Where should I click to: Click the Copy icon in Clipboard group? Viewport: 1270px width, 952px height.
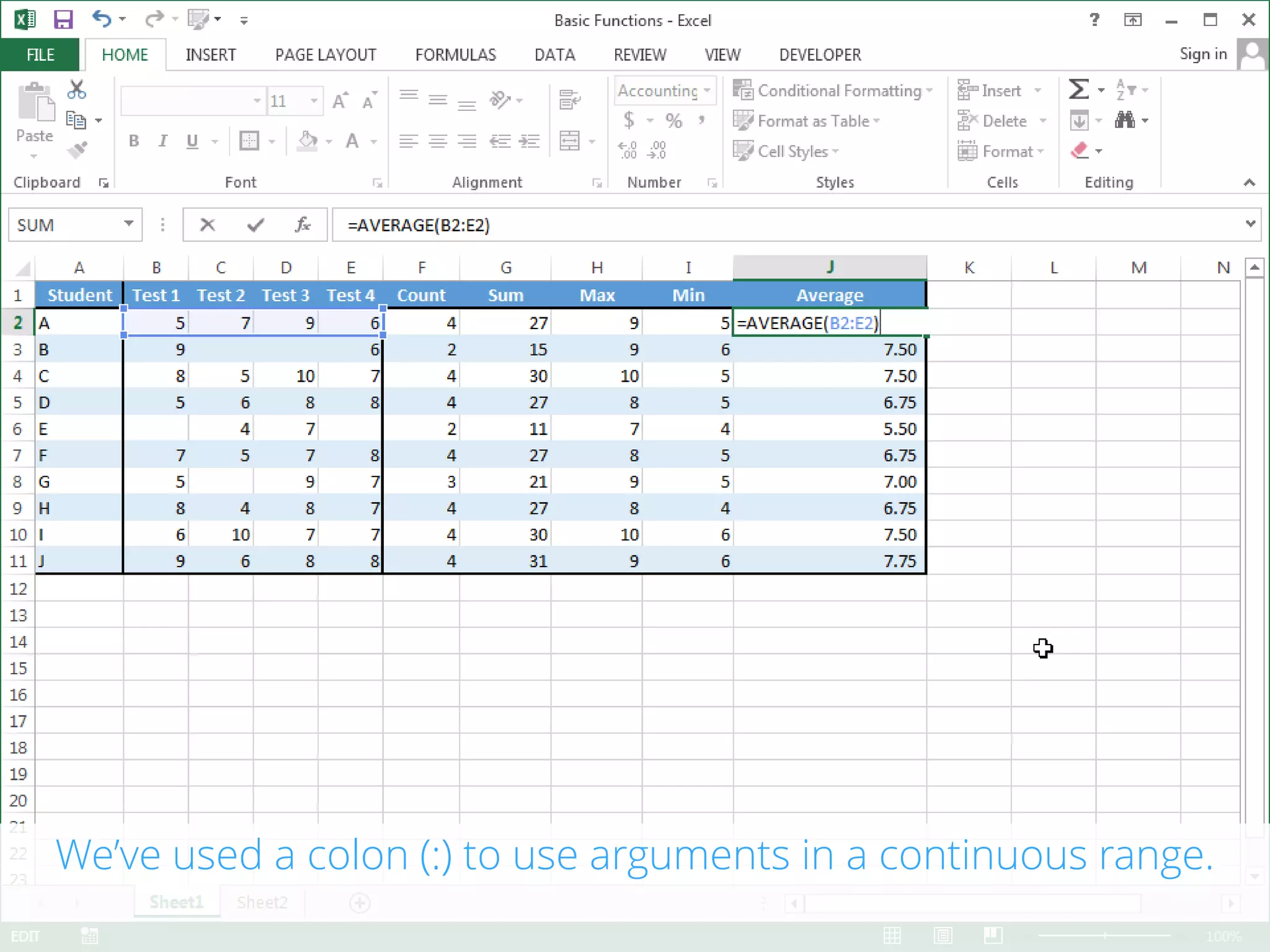pos(76,120)
